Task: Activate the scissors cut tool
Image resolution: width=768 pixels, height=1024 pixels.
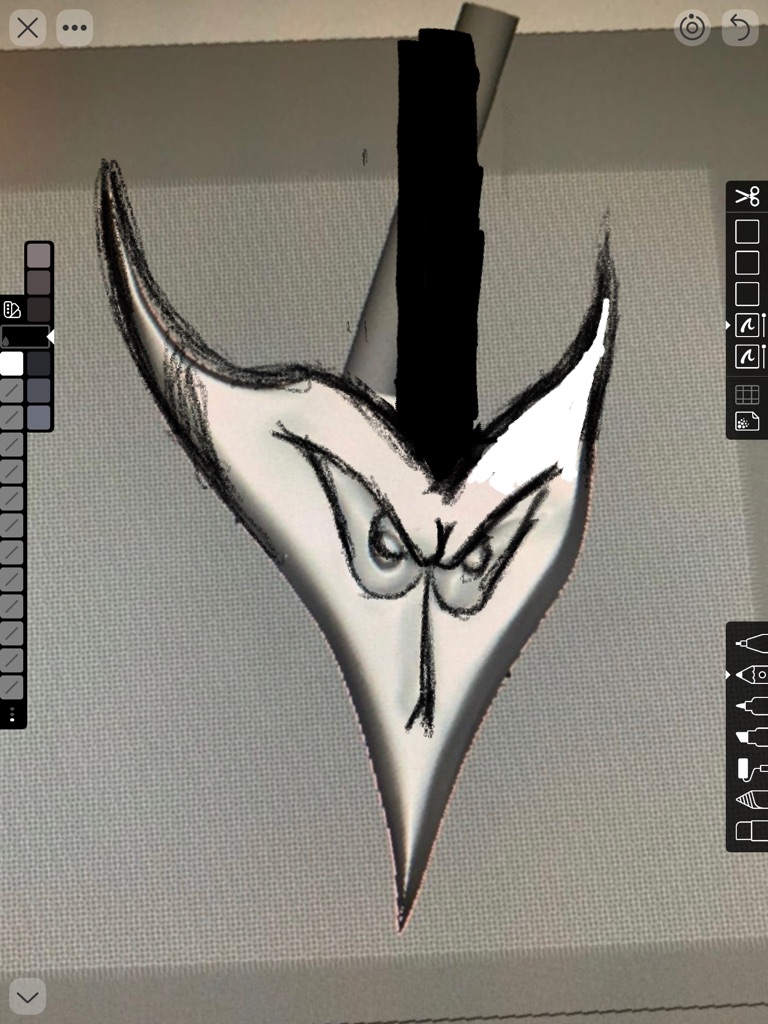Action: (747, 197)
